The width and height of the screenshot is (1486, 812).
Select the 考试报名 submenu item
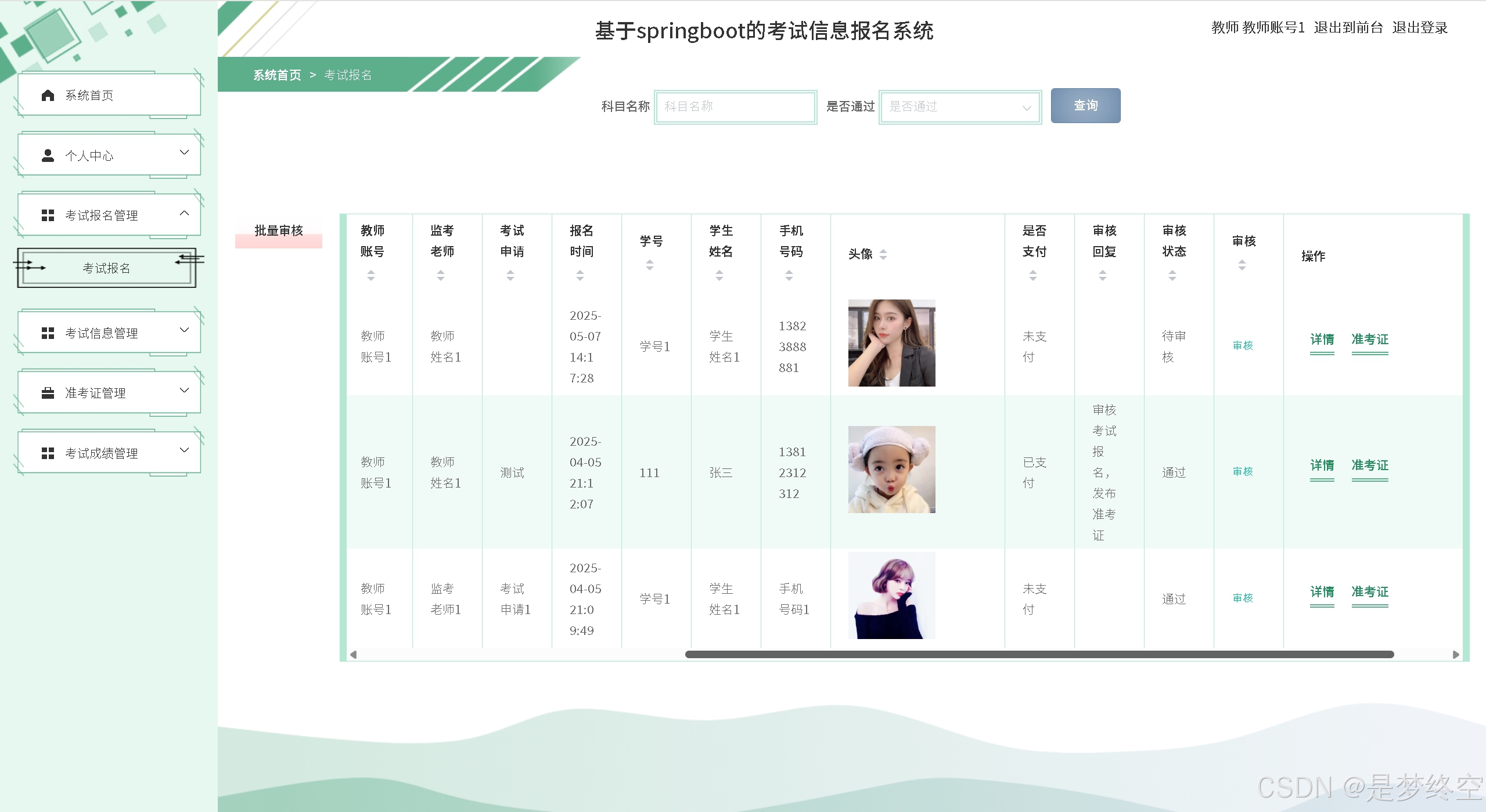pos(106,268)
